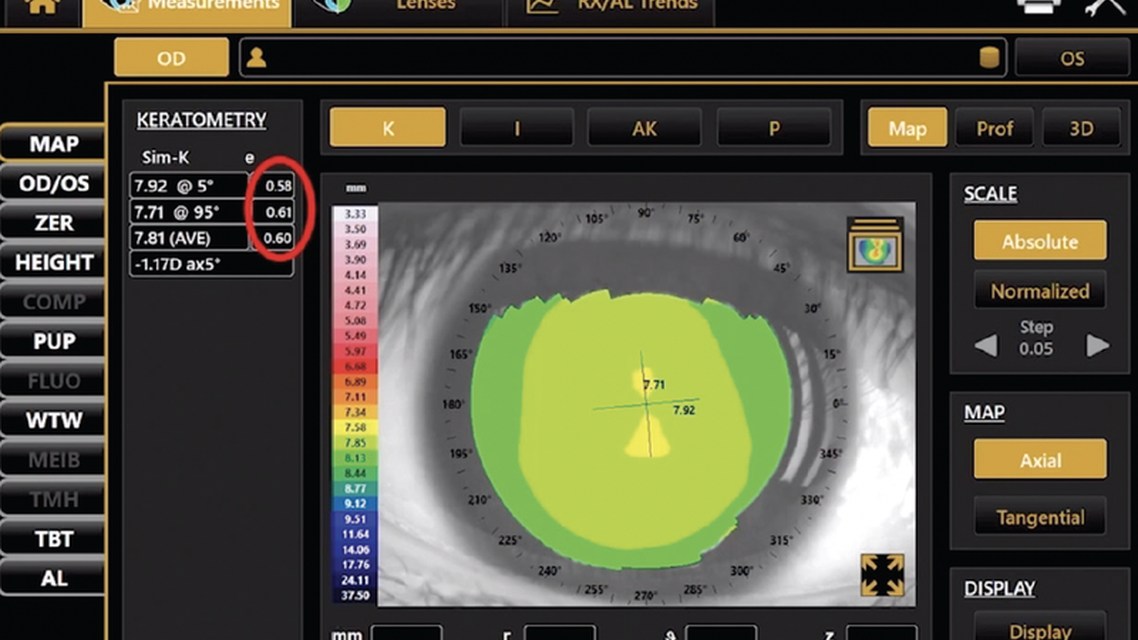Open FLUO in the sidebar
Viewport: 1138px width, 640px height.
54,380
